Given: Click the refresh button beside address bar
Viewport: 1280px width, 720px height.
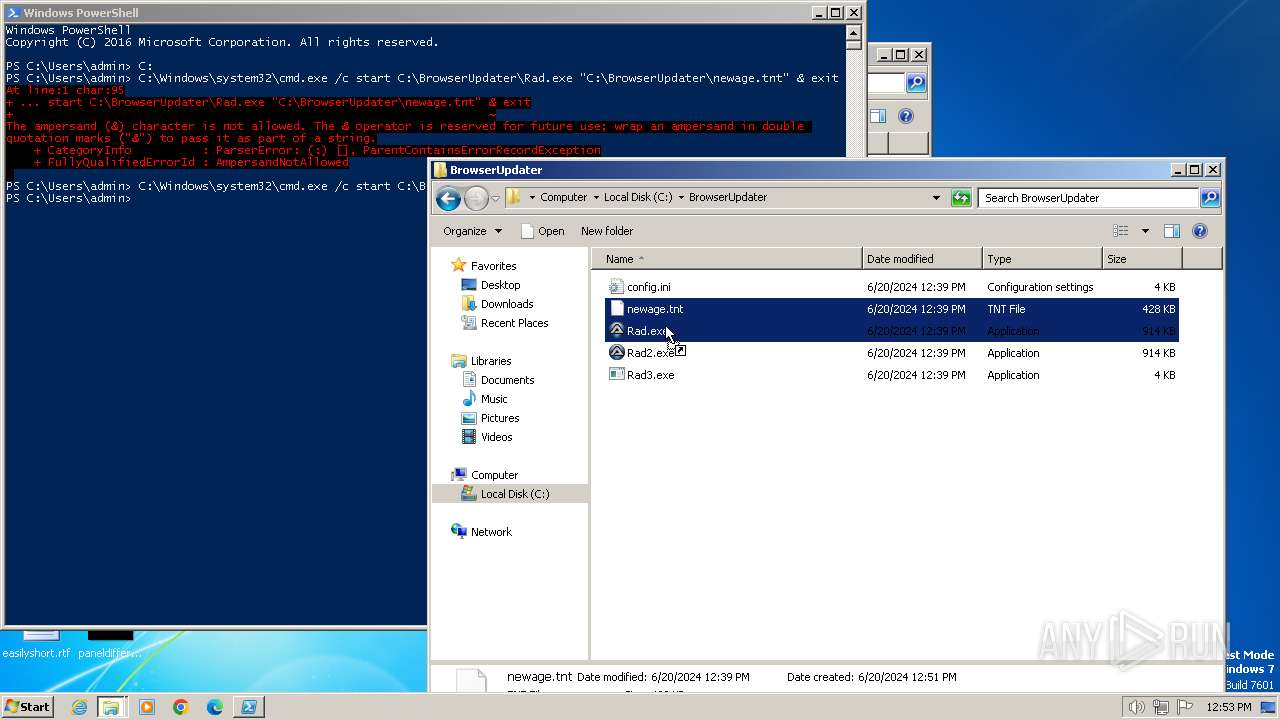Looking at the screenshot, I should [961, 198].
